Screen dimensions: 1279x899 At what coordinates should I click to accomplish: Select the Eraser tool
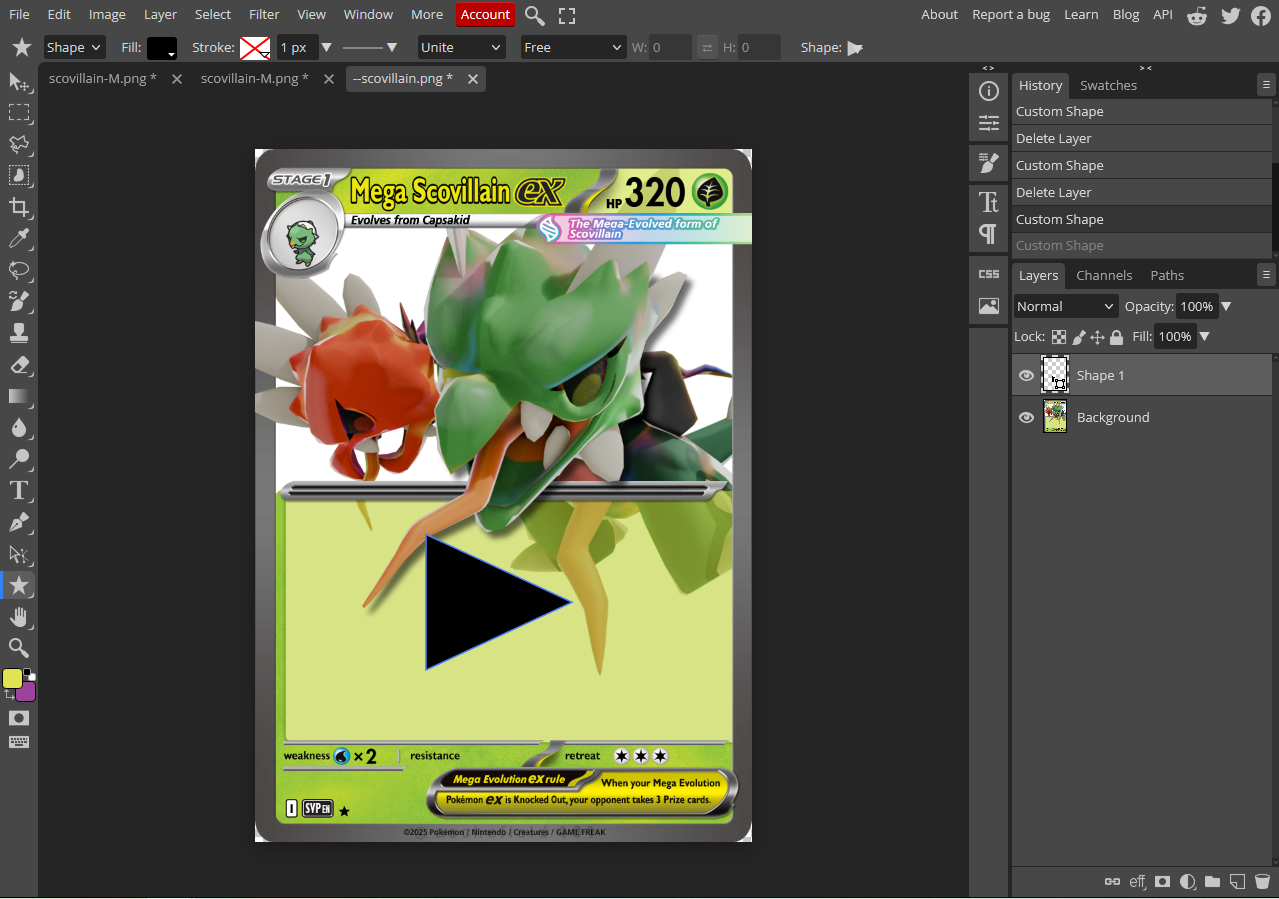pos(19,365)
